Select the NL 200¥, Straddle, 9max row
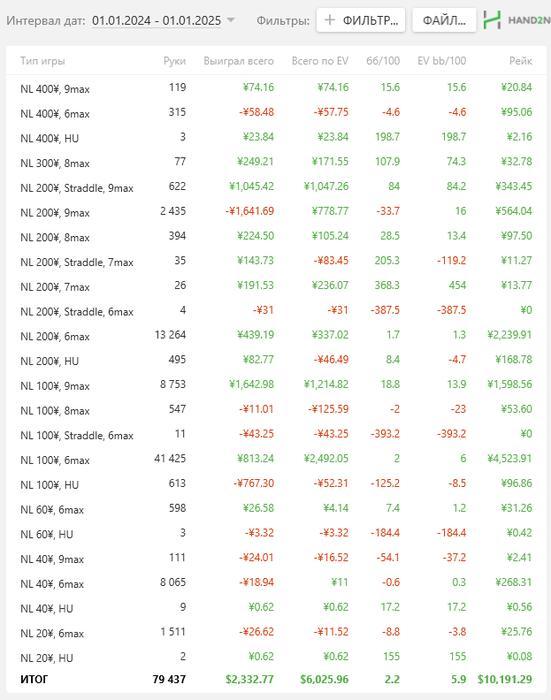This screenshot has width=551, height=700. [276, 187]
